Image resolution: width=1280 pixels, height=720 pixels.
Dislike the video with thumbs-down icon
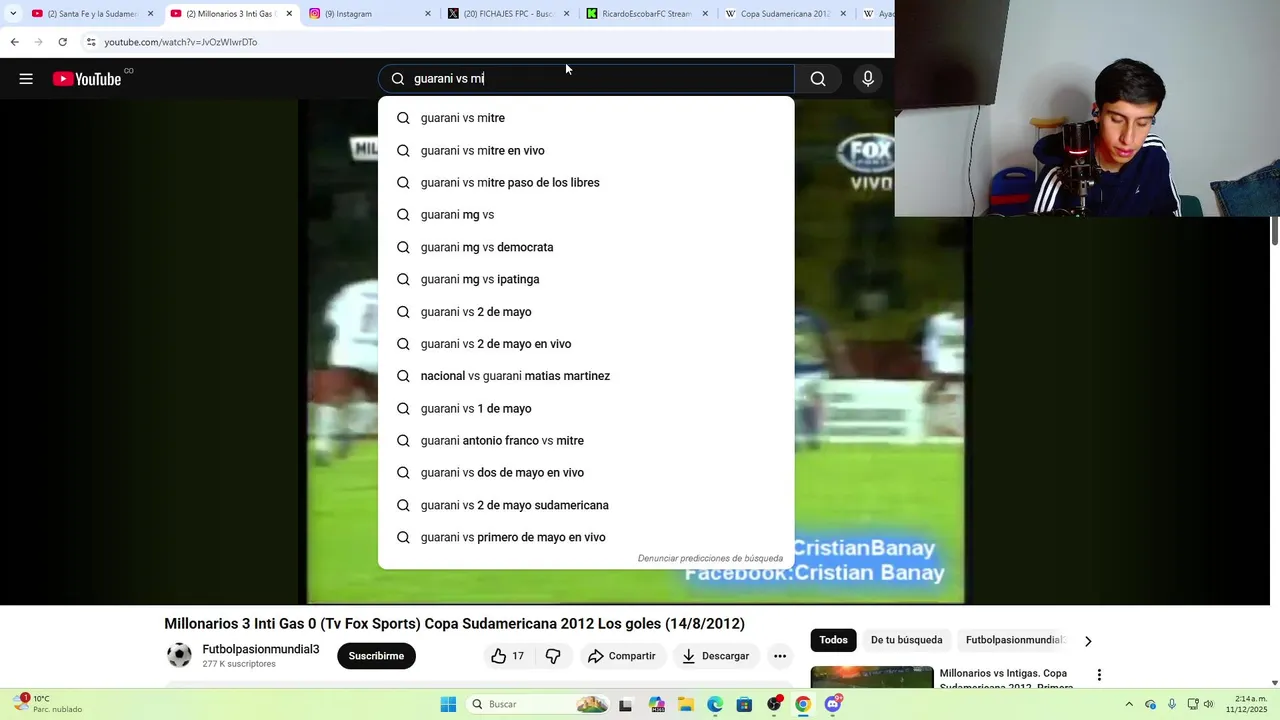553,656
